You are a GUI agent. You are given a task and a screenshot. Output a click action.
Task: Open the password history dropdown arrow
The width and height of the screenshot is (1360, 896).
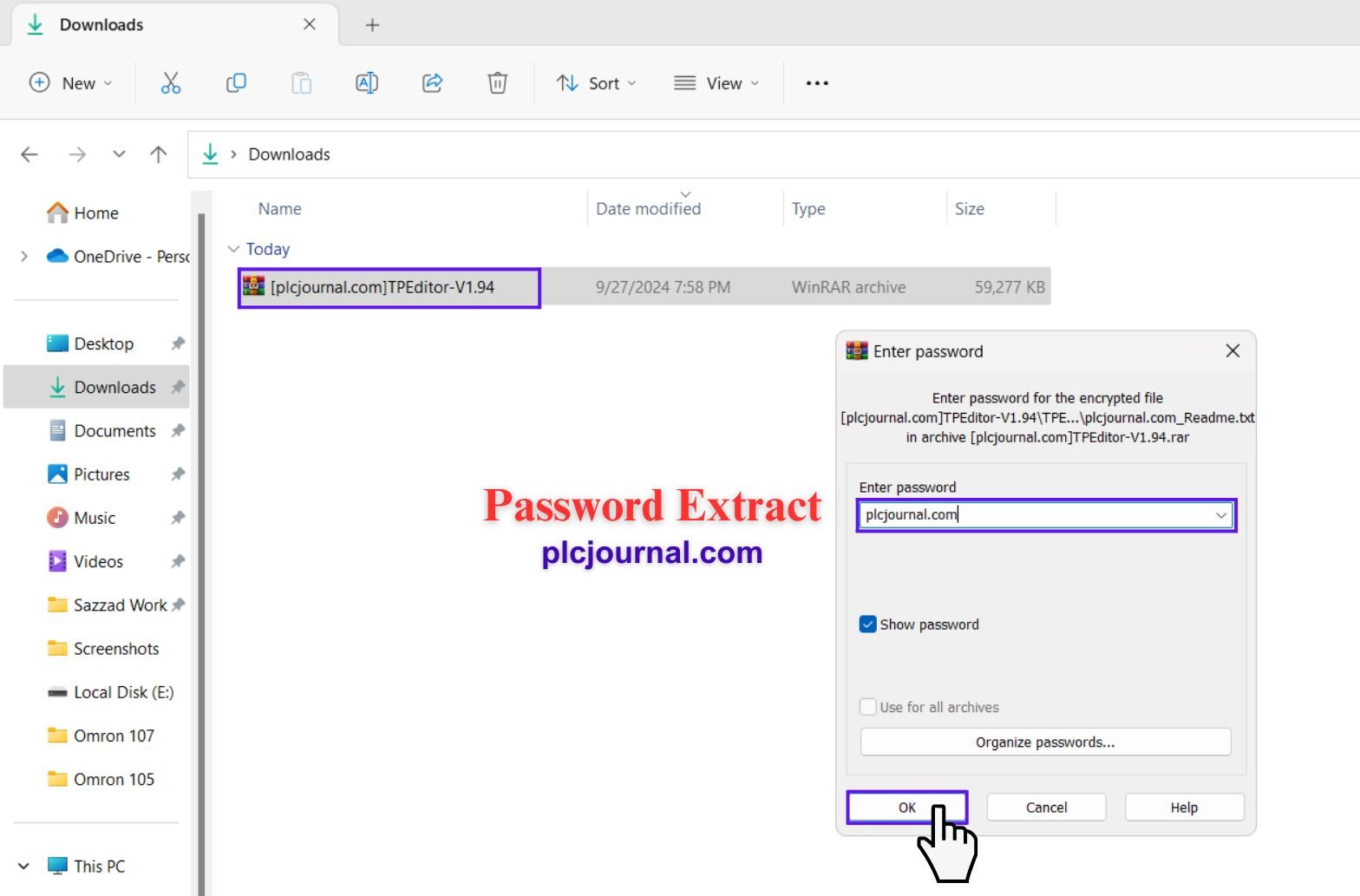(1221, 515)
